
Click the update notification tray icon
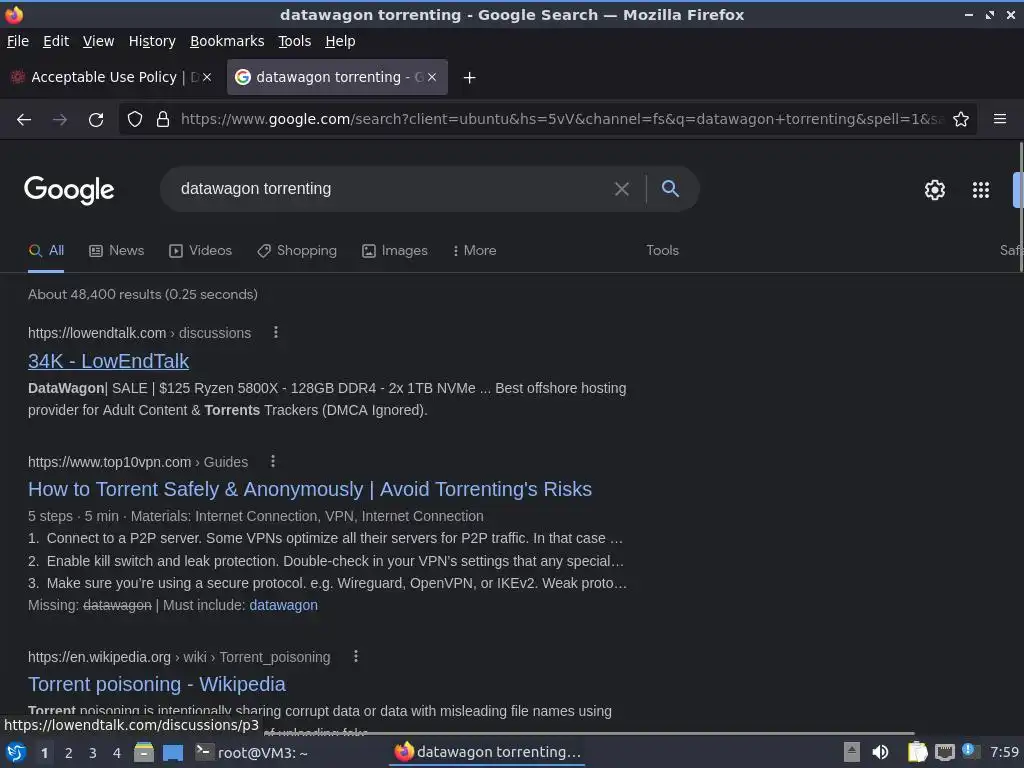point(970,751)
